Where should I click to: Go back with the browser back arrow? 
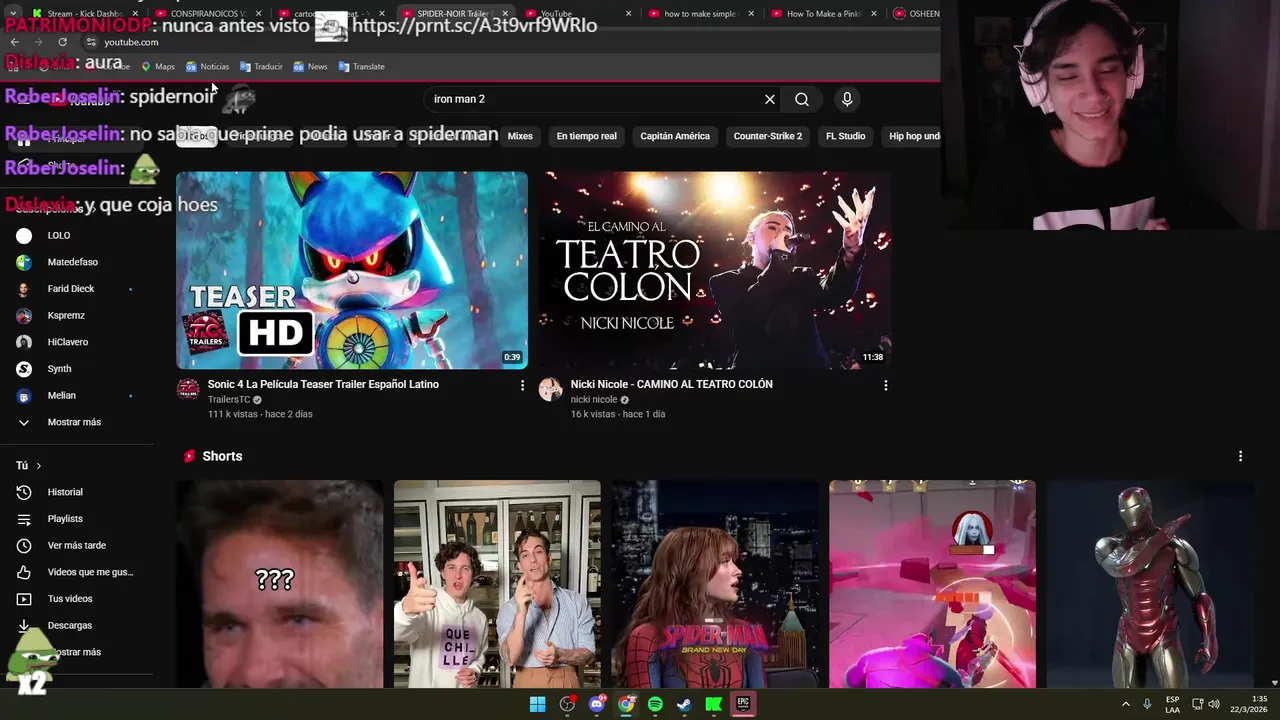(14, 42)
